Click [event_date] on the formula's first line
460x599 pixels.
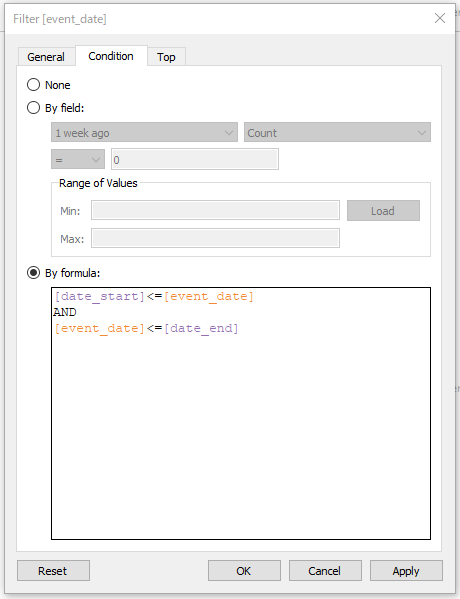tap(209, 296)
